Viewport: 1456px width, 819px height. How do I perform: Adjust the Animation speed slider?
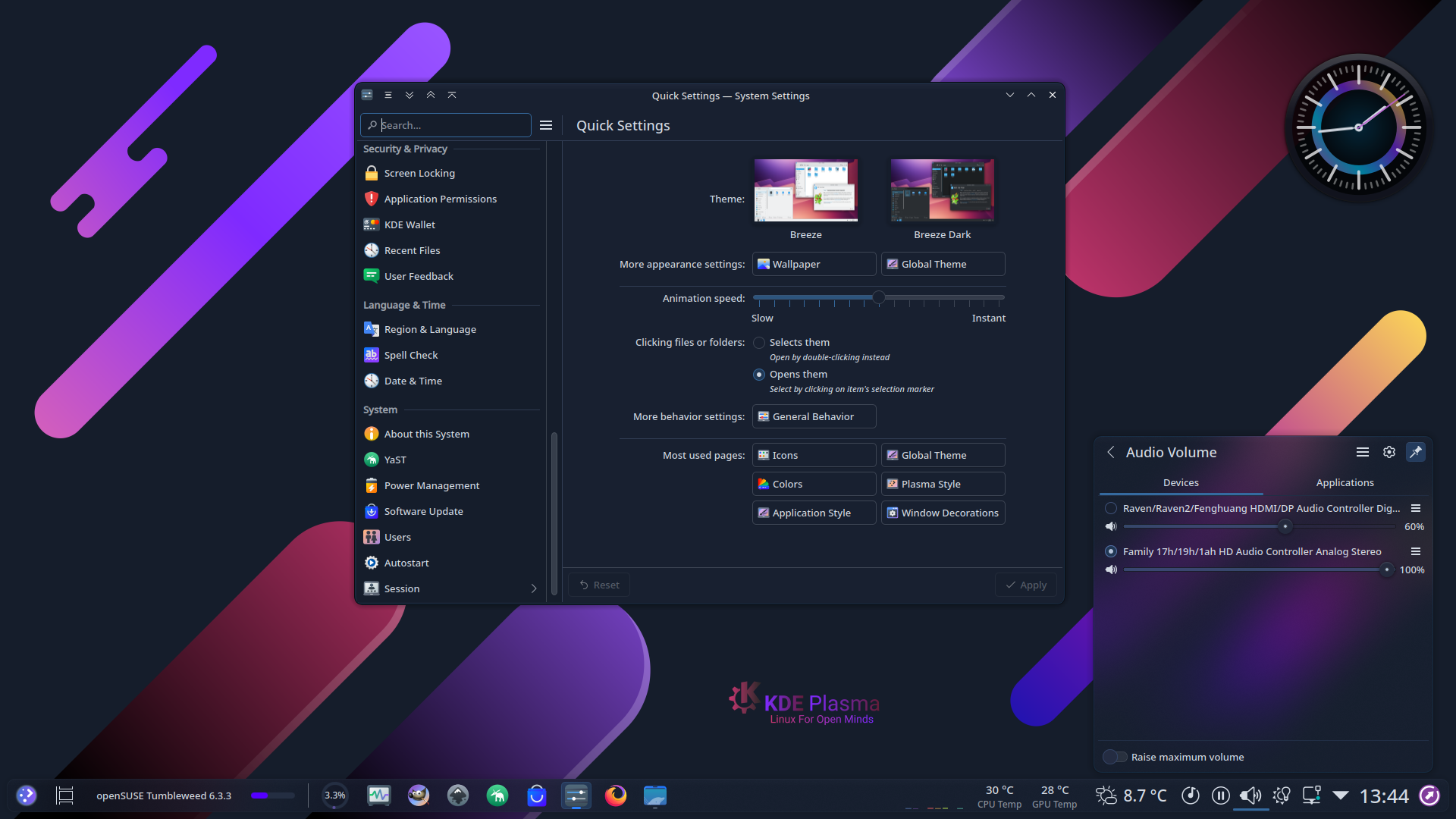coord(878,298)
